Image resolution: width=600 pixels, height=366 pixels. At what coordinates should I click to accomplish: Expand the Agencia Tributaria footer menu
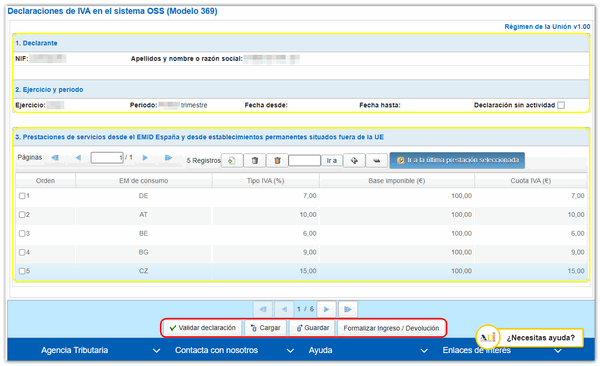click(100, 350)
